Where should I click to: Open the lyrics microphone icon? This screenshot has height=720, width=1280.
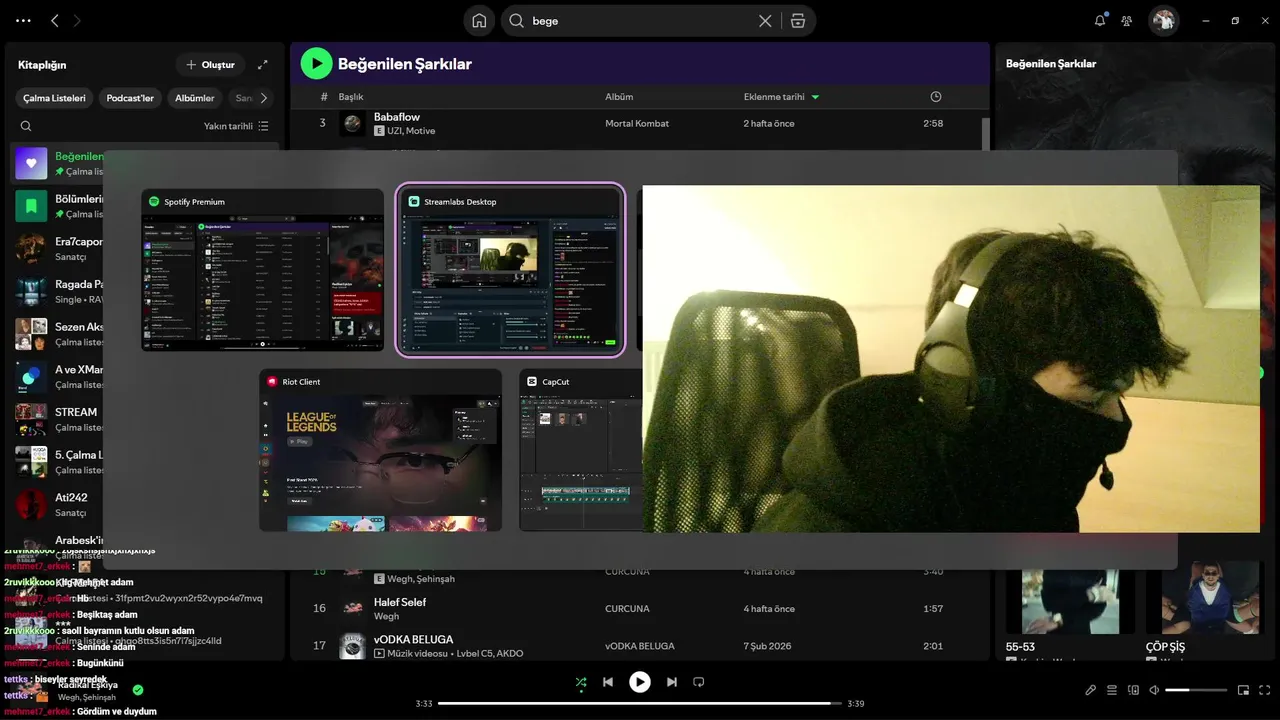1091,690
